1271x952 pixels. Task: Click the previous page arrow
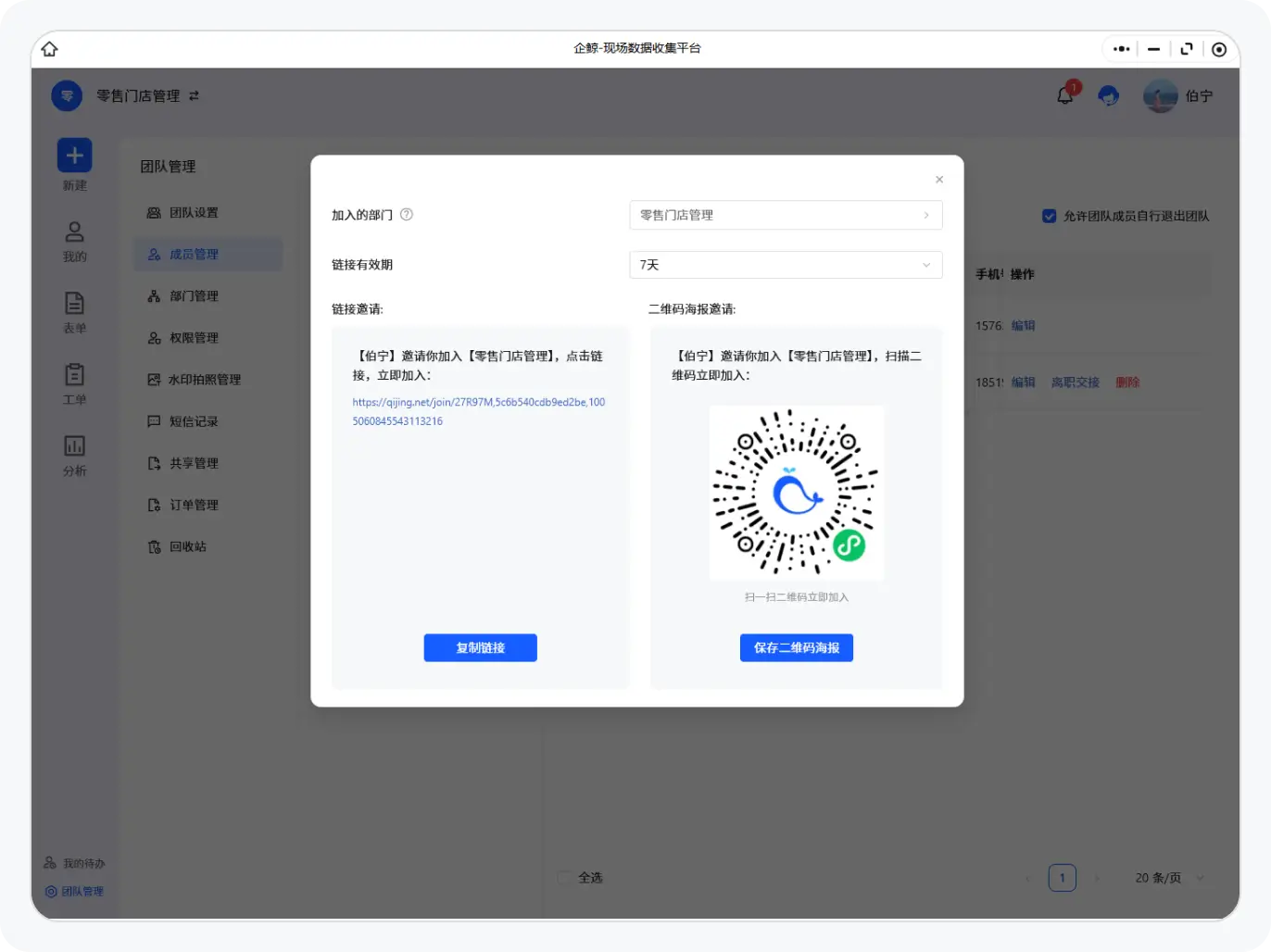pyautogui.click(x=1027, y=878)
